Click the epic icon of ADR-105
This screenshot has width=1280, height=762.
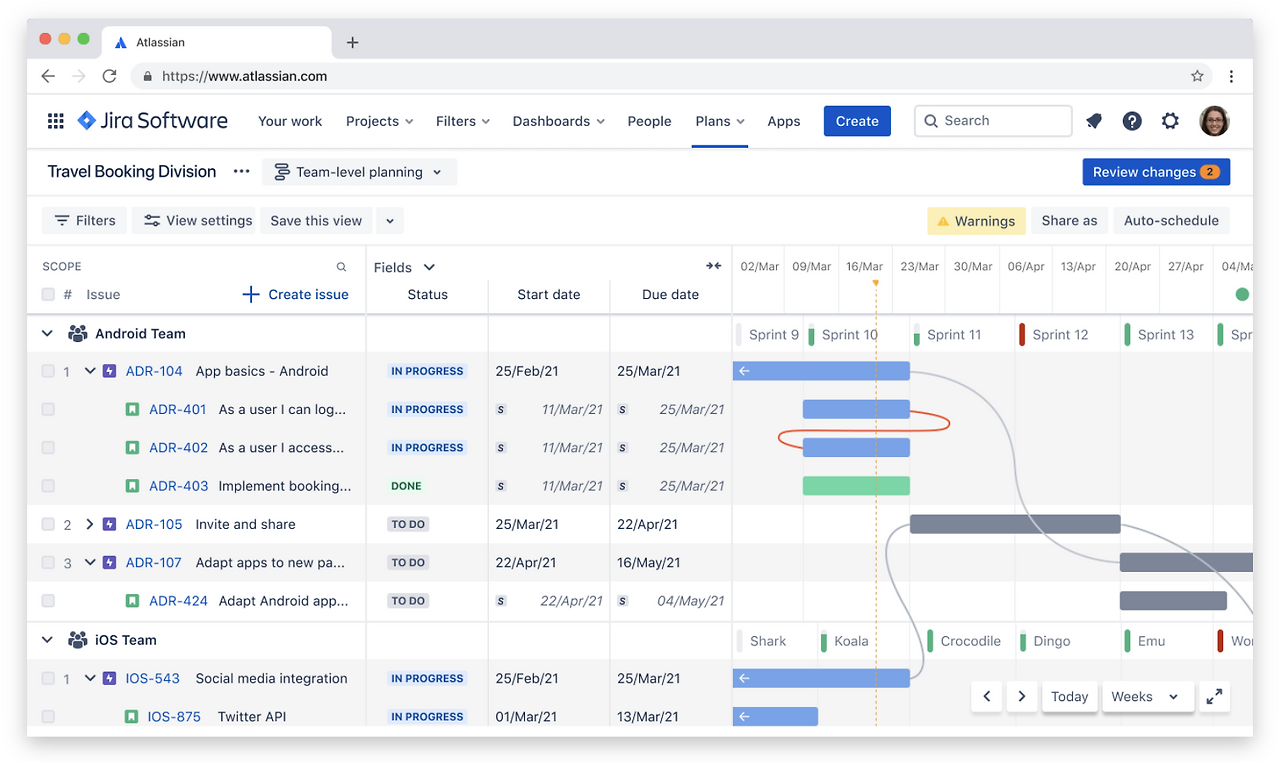[x=110, y=524]
